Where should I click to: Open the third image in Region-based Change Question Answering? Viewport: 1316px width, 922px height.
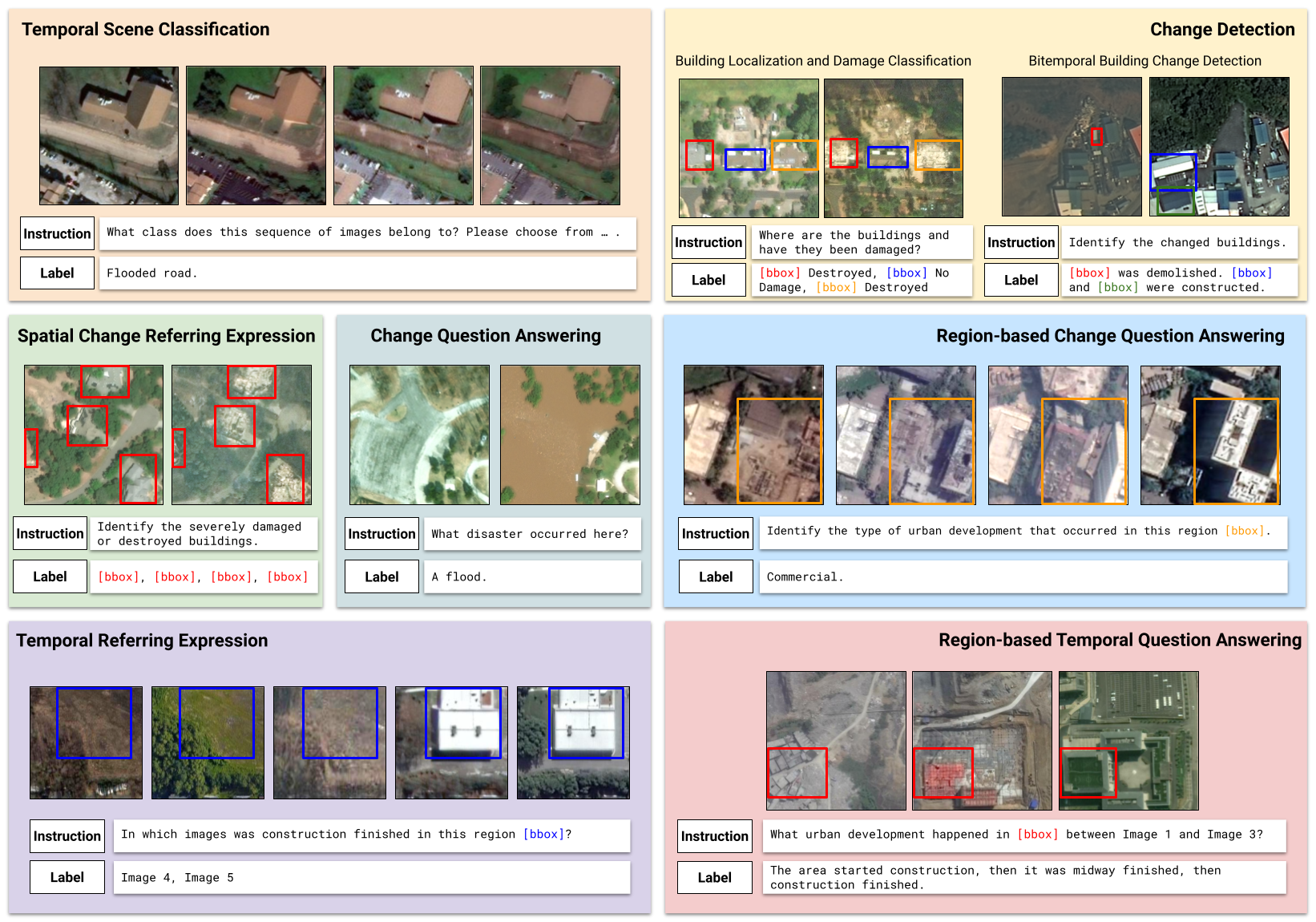pyautogui.click(x=1058, y=435)
